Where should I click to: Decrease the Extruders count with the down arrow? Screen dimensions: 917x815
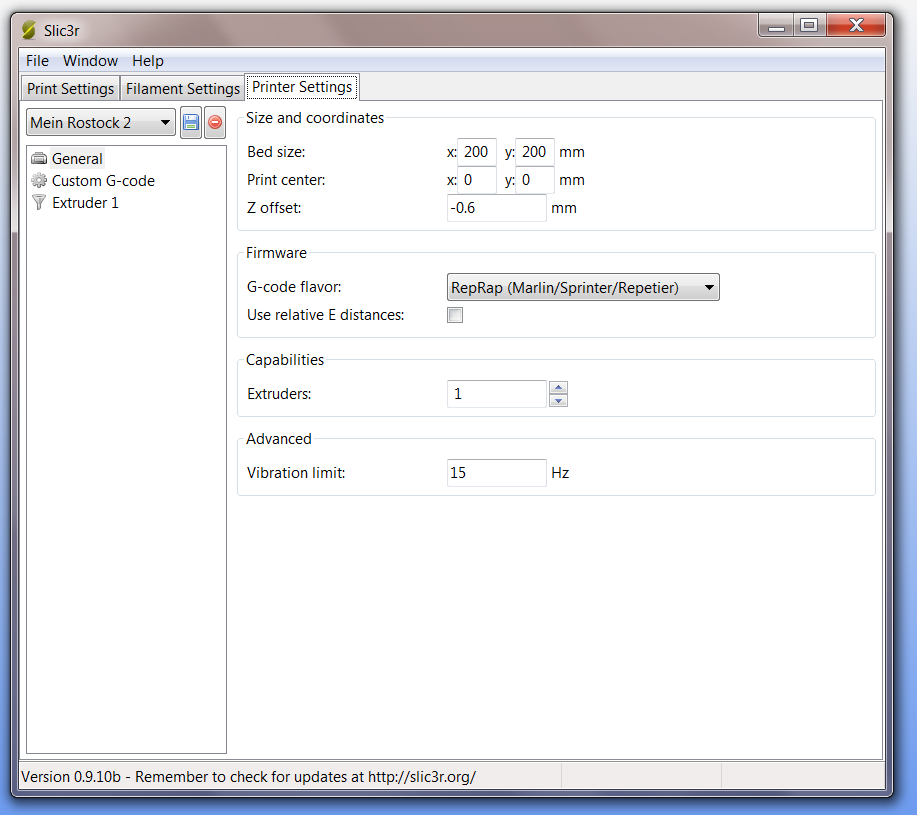558,399
